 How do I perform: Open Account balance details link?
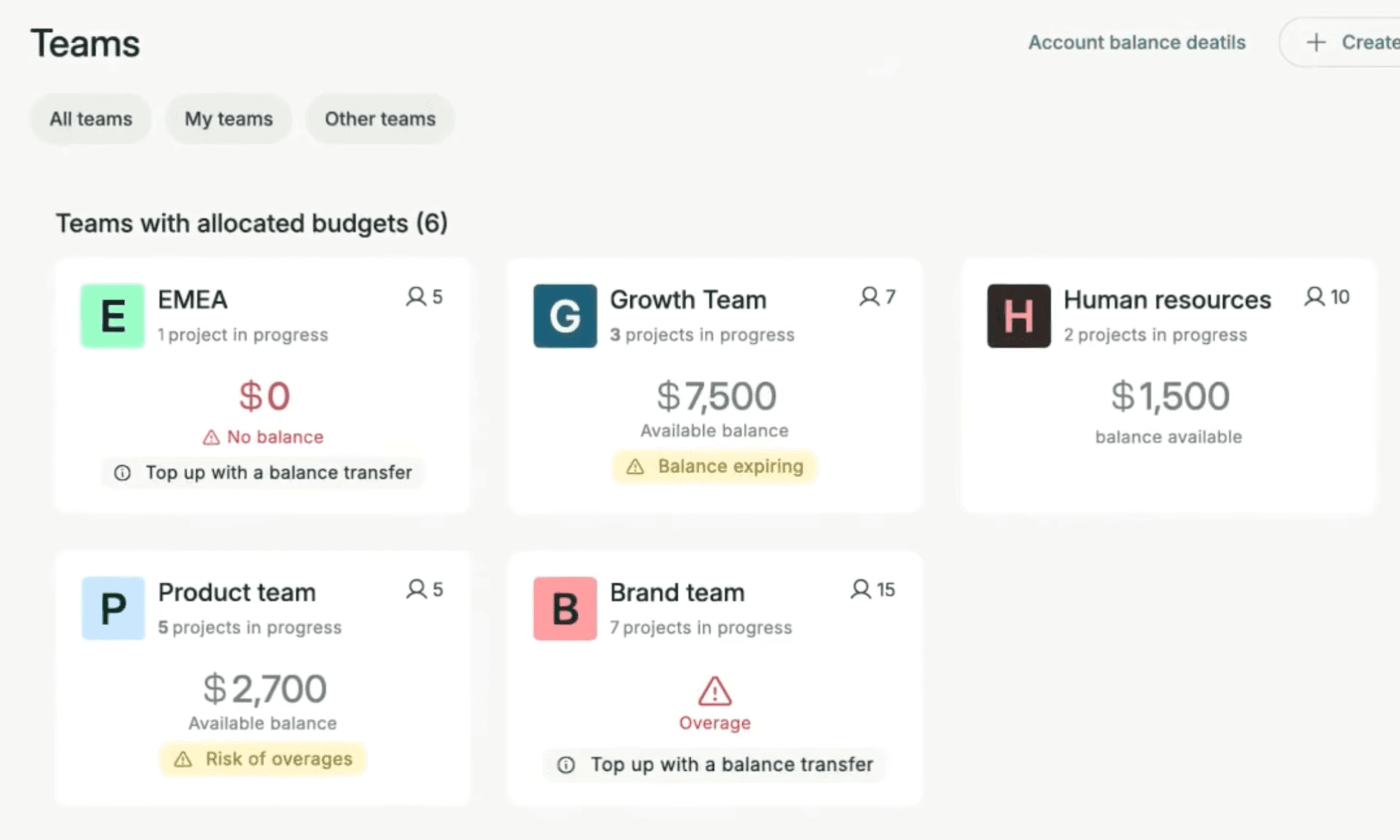click(x=1137, y=42)
